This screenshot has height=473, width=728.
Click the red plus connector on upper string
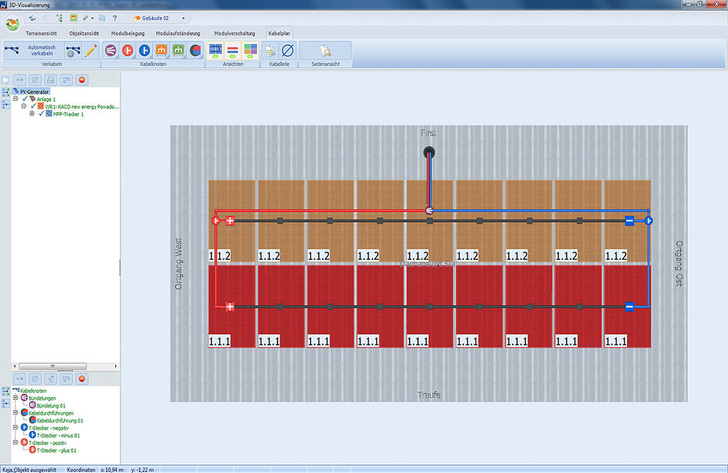click(x=229, y=220)
